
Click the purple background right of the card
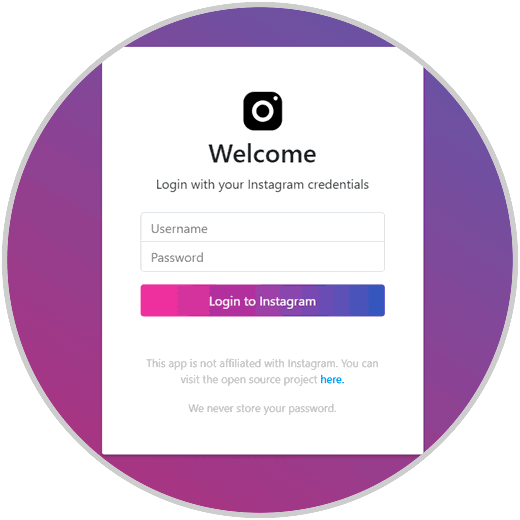(467, 260)
